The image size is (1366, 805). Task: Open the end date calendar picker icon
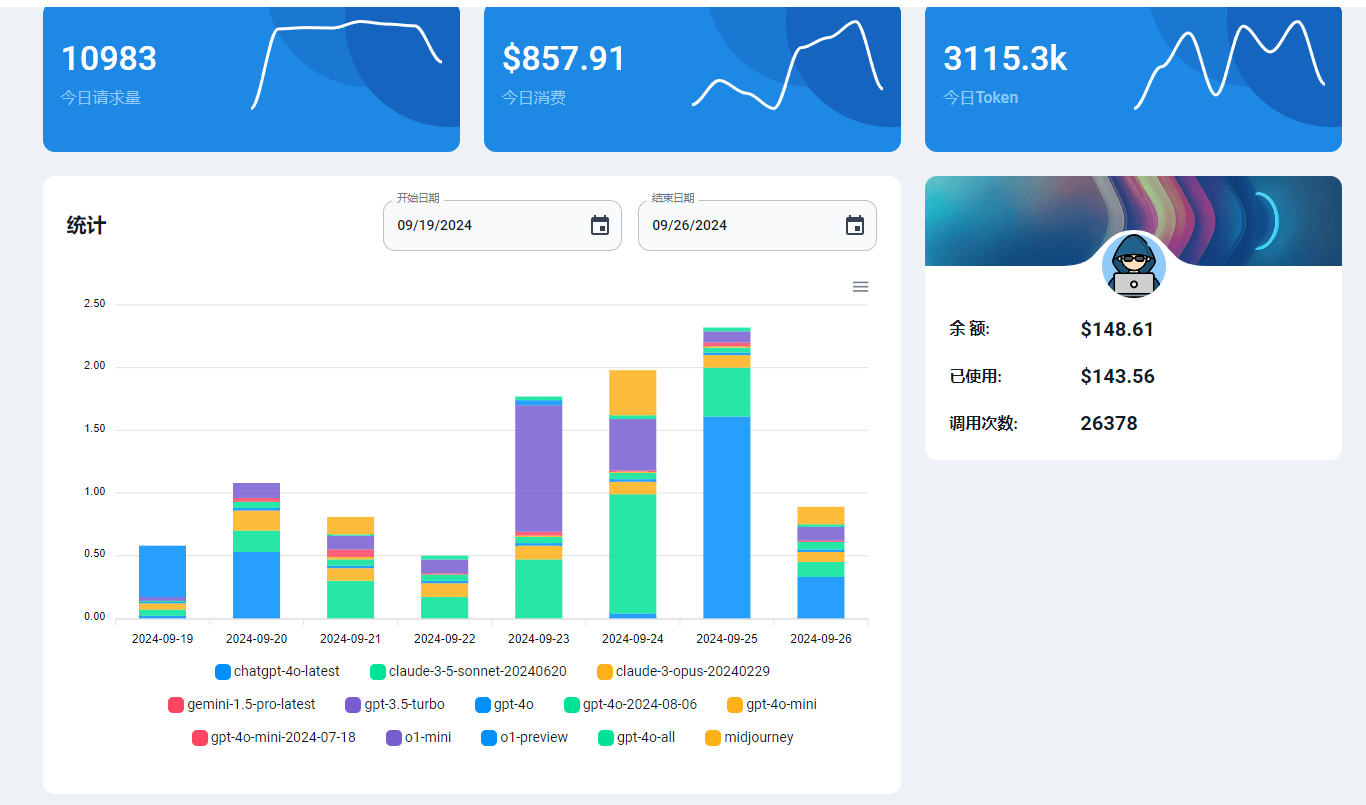pos(855,225)
